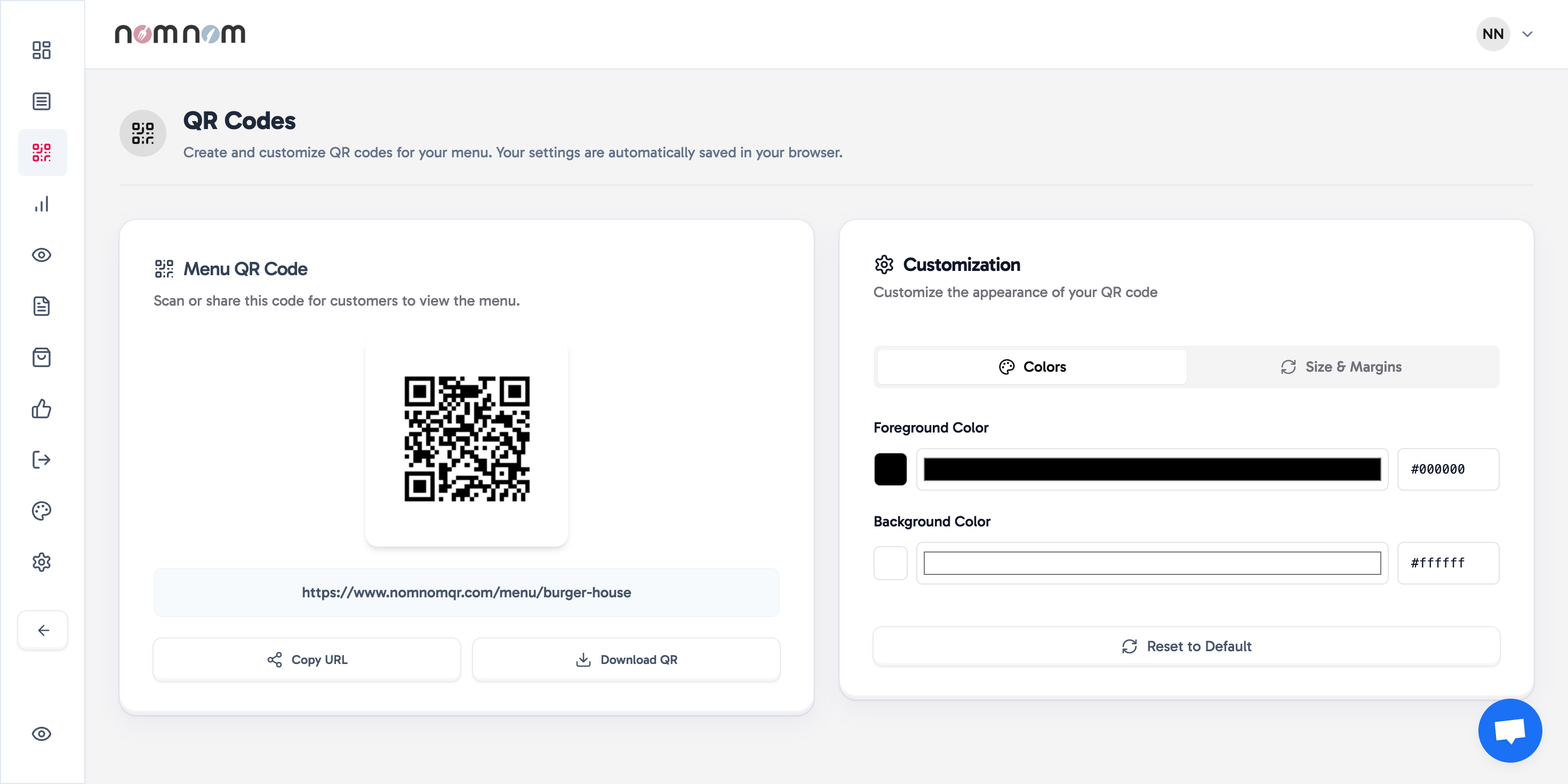Click the #ffffff background hex field
This screenshot has height=784, width=1568.
1447,563
